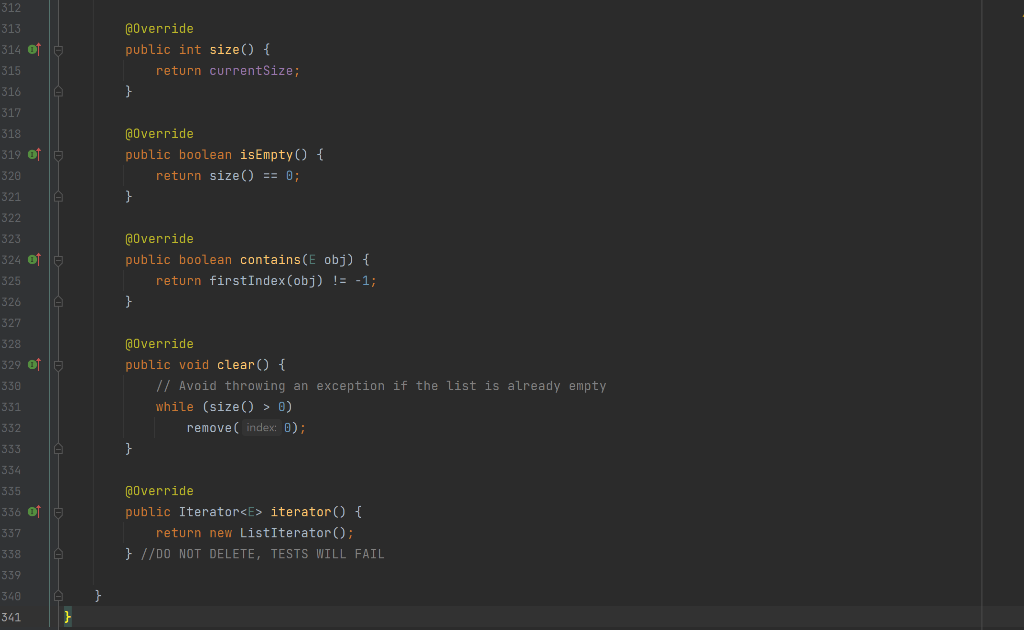Collapse the isEmpty() method body
Viewport: 1024px width, 630px height.
pos(57,154)
